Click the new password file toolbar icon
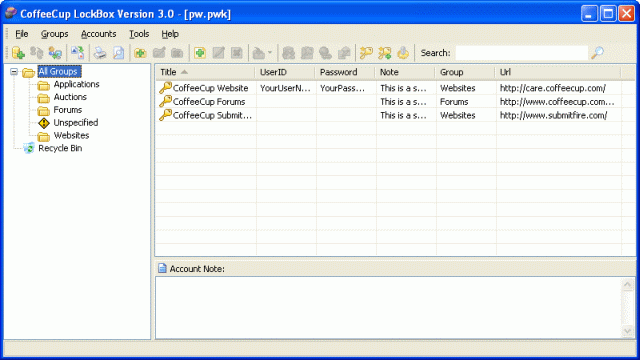Screen dimensions: 640x360 [18, 53]
